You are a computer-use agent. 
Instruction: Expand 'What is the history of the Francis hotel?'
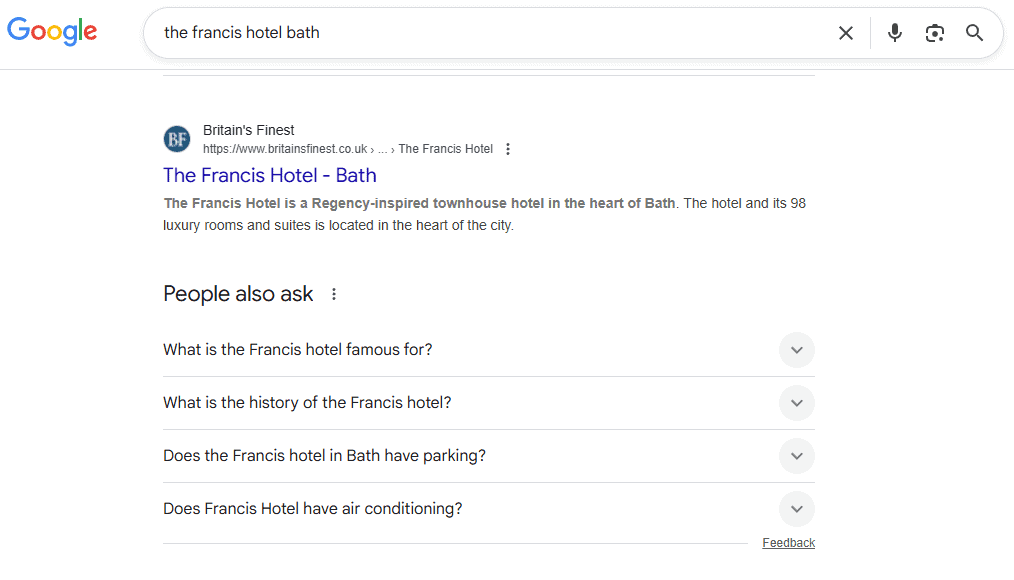[796, 403]
